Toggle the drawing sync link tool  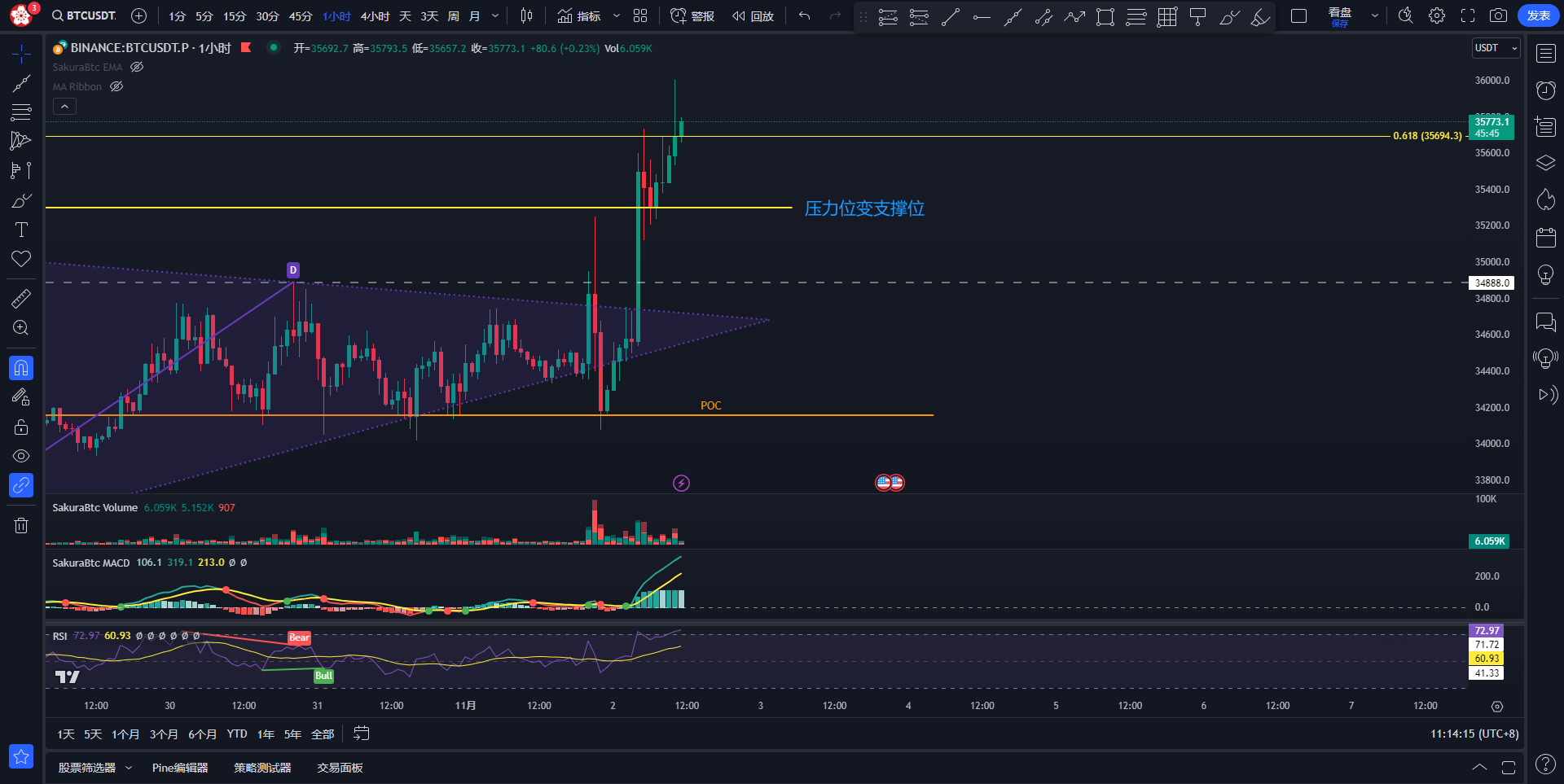point(21,485)
